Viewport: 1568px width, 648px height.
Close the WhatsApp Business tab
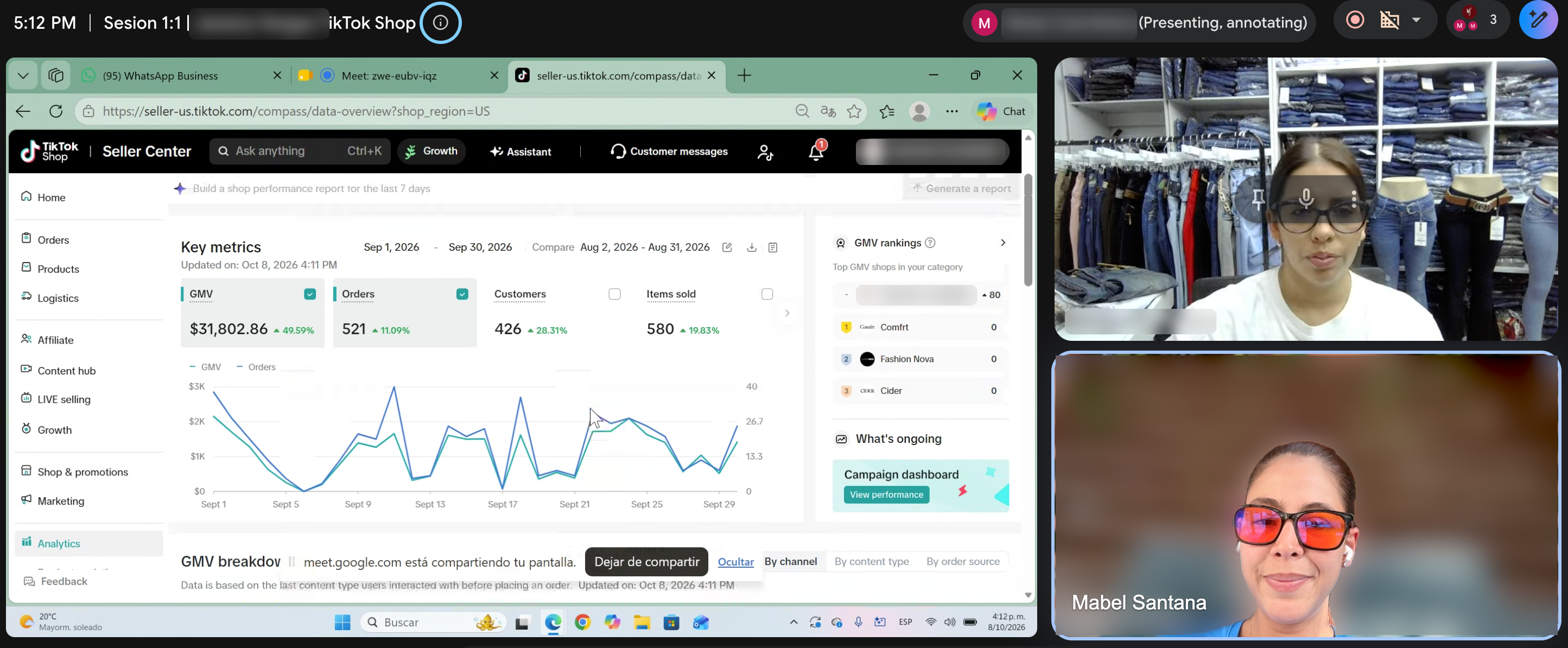277,75
